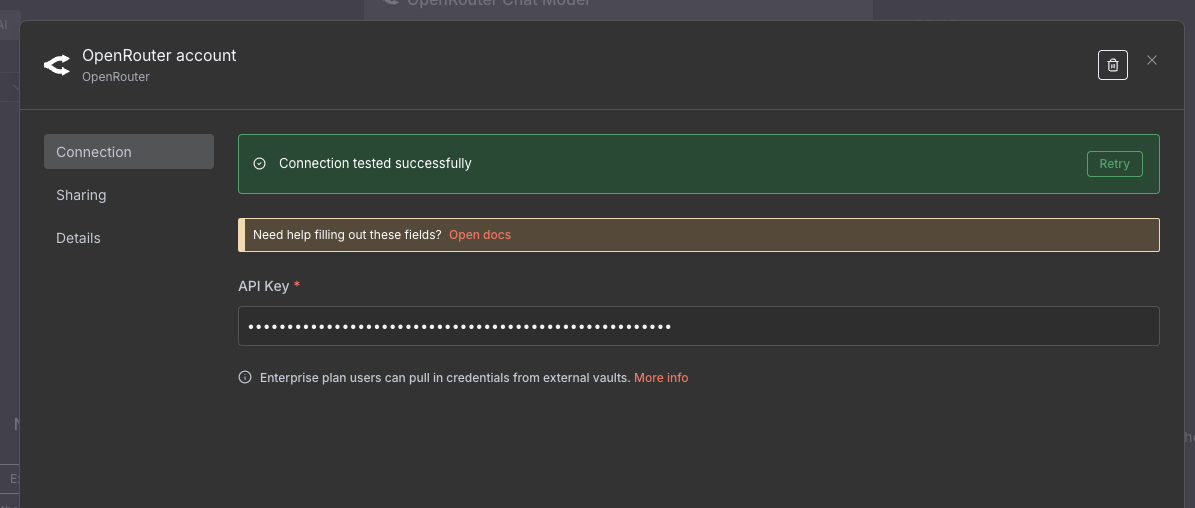Click the info icon beside Enterprise plan note
The height and width of the screenshot is (508, 1195).
coord(245,377)
